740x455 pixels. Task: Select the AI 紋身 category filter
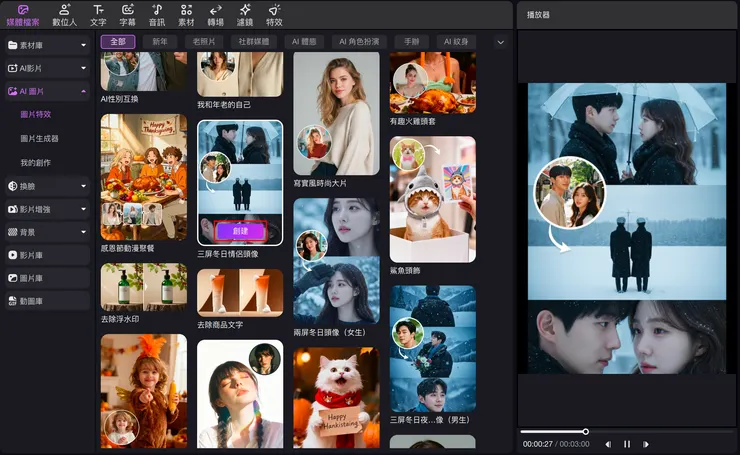pyautogui.click(x=456, y=42)
